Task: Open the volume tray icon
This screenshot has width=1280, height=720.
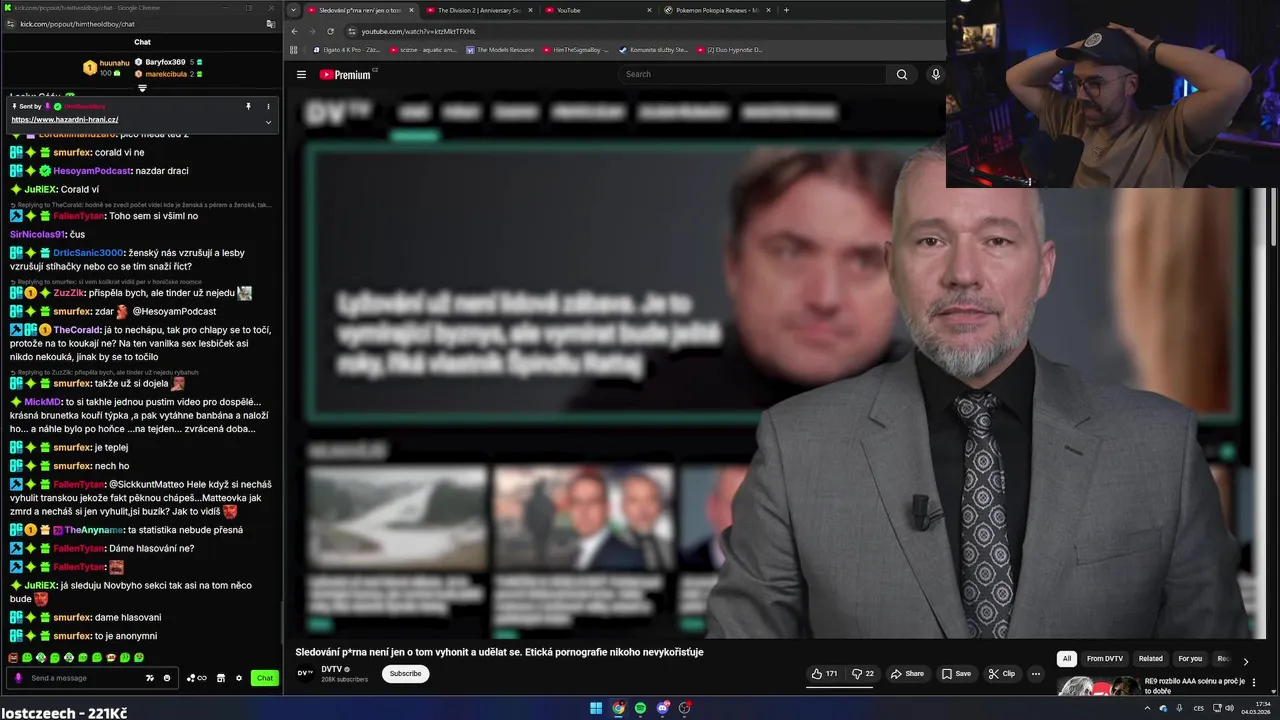Action: 1229,708
